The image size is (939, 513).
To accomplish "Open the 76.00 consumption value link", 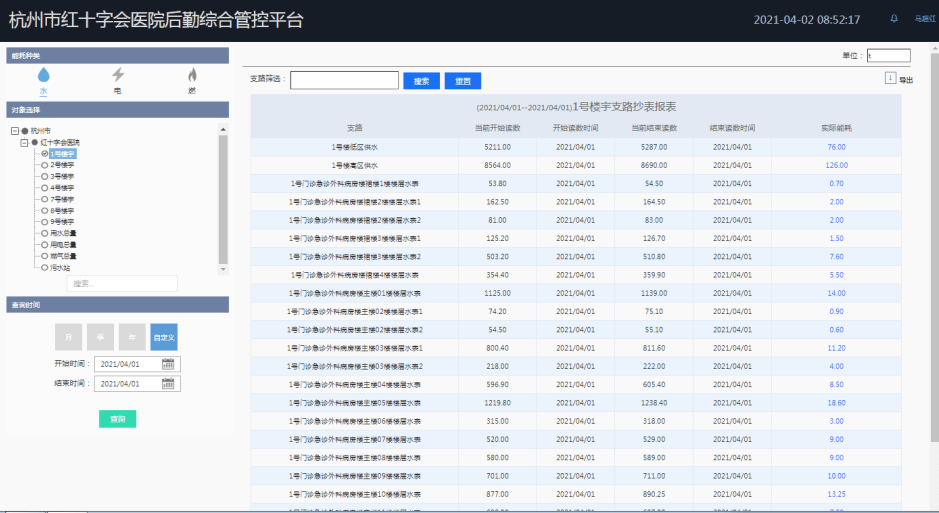I will click(x=836, y=147).
